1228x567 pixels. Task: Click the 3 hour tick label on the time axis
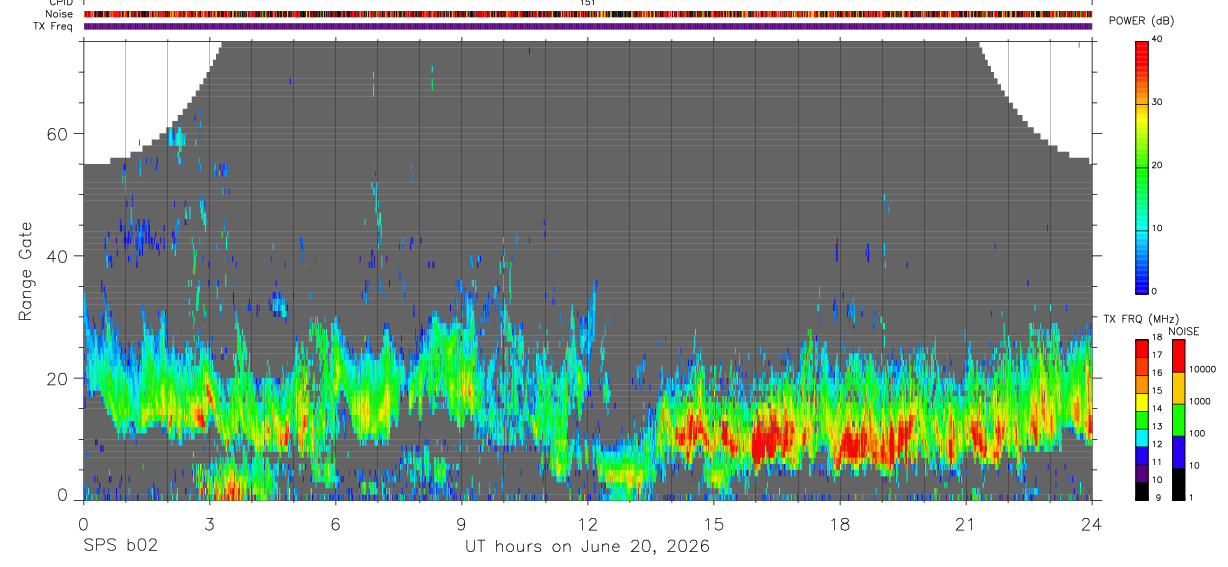[208, 524]
